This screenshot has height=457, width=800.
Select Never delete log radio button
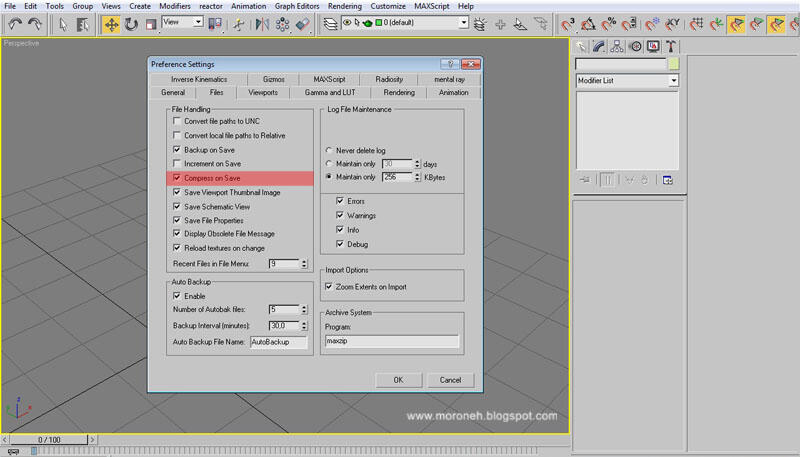[x=329, y=150]
